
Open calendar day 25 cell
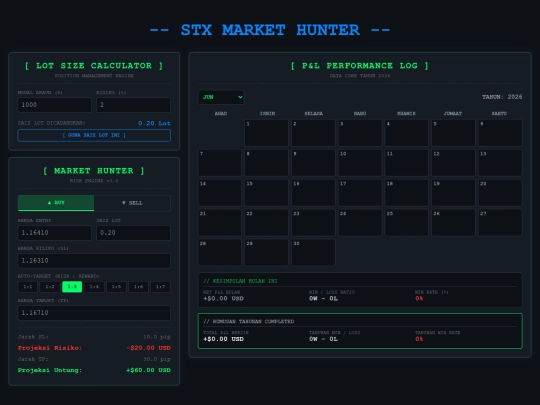[407, 223]
